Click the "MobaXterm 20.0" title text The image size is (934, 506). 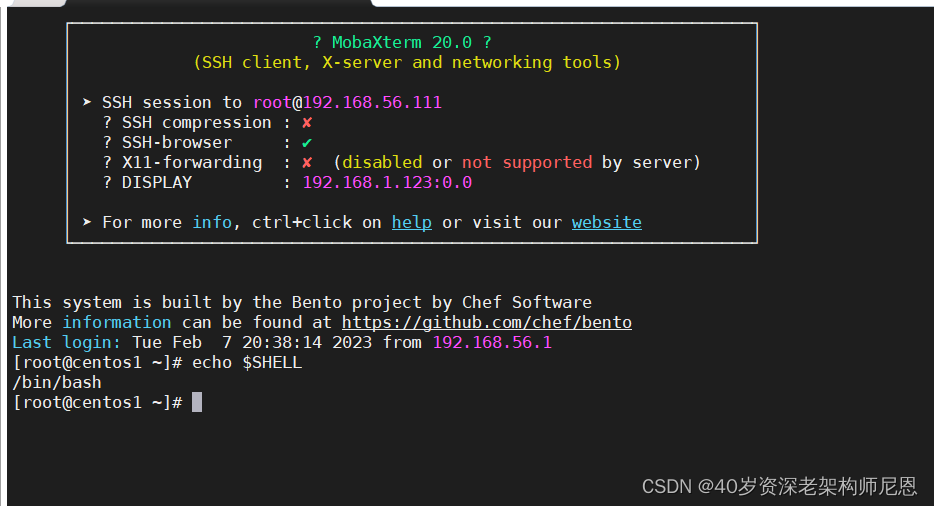[402, 43]
